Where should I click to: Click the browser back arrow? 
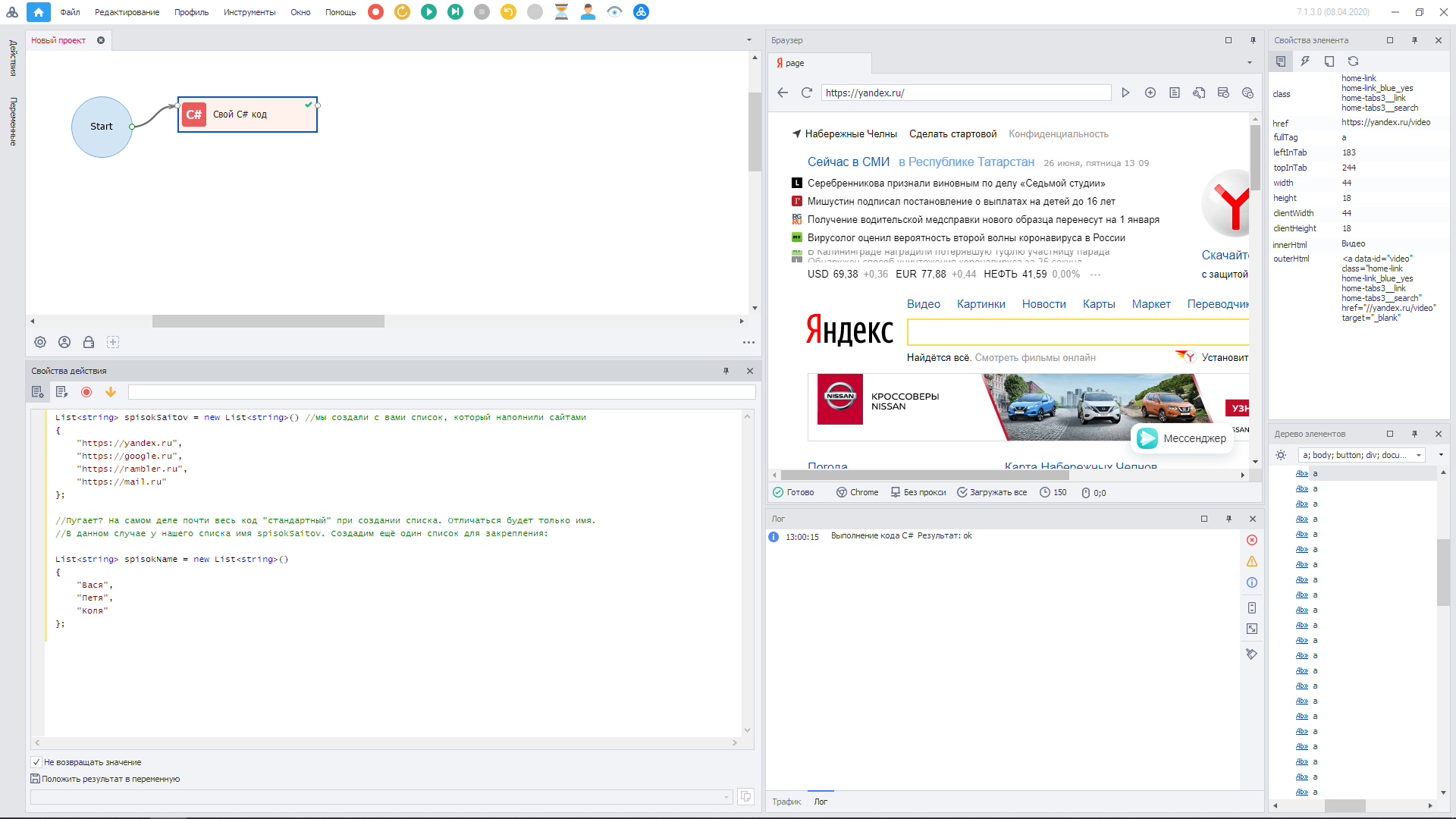(x=783, y=93)
